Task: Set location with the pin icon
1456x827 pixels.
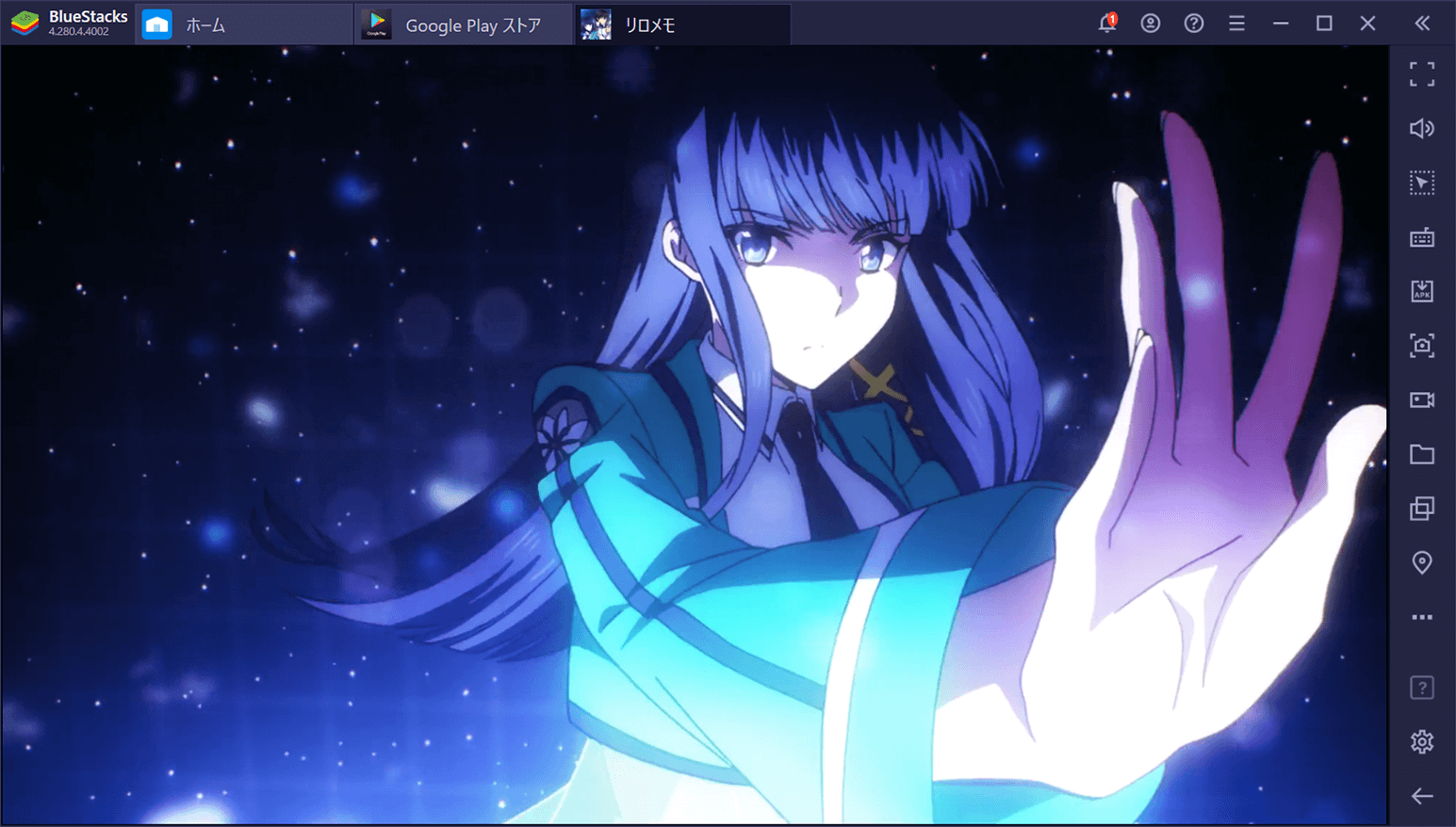Action: tap(1422, 563)
